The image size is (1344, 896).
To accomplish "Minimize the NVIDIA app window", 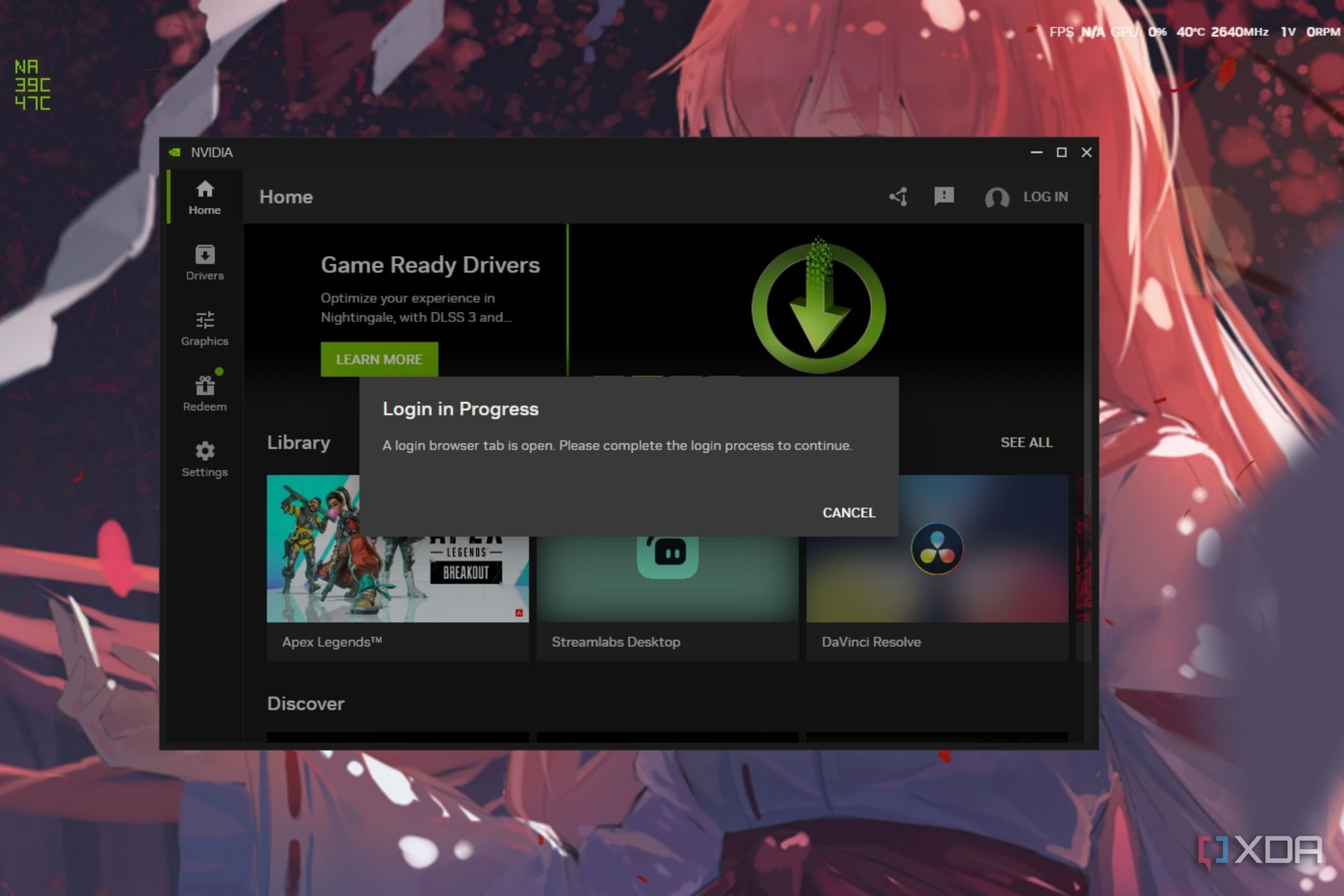I will (x=1036, y=152).
